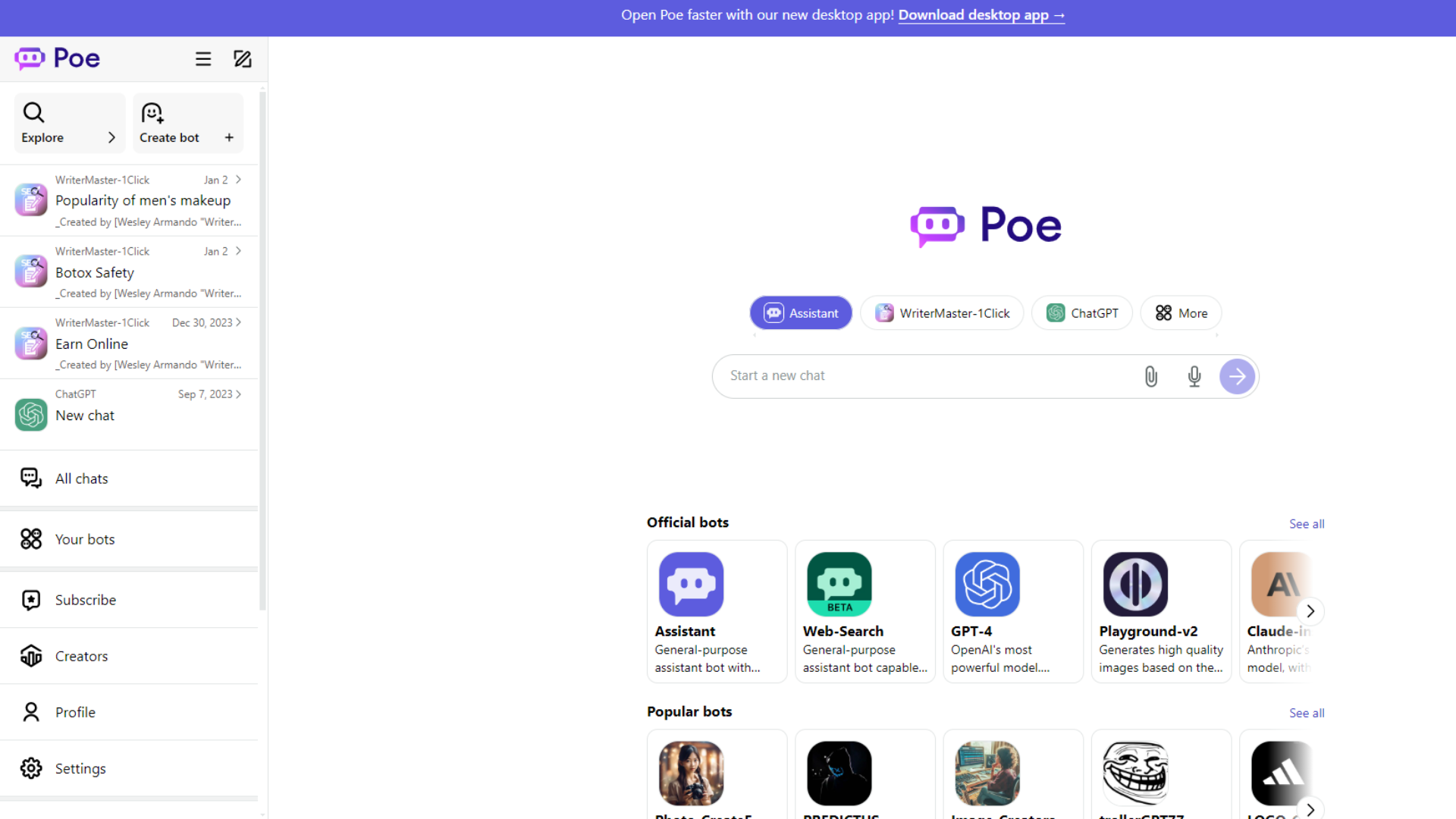Viewport: 1456px width, 819px height.
Task: Expand the Popular bots carousel with right arrow
Action: pos(1310,808)
